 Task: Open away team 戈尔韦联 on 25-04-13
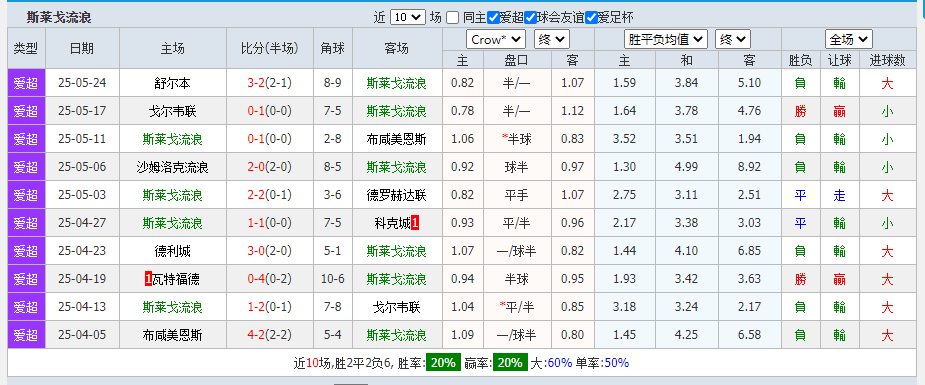pos(396,307)
